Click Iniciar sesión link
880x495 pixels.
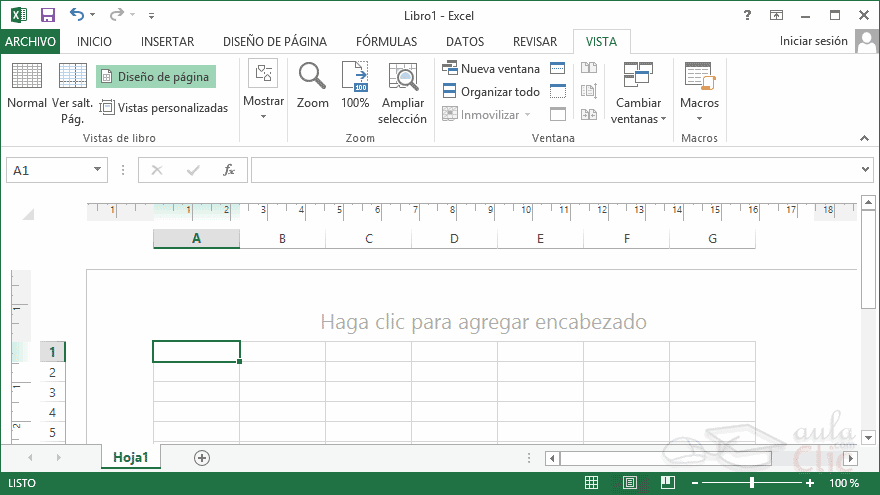[x=813, y=41]
